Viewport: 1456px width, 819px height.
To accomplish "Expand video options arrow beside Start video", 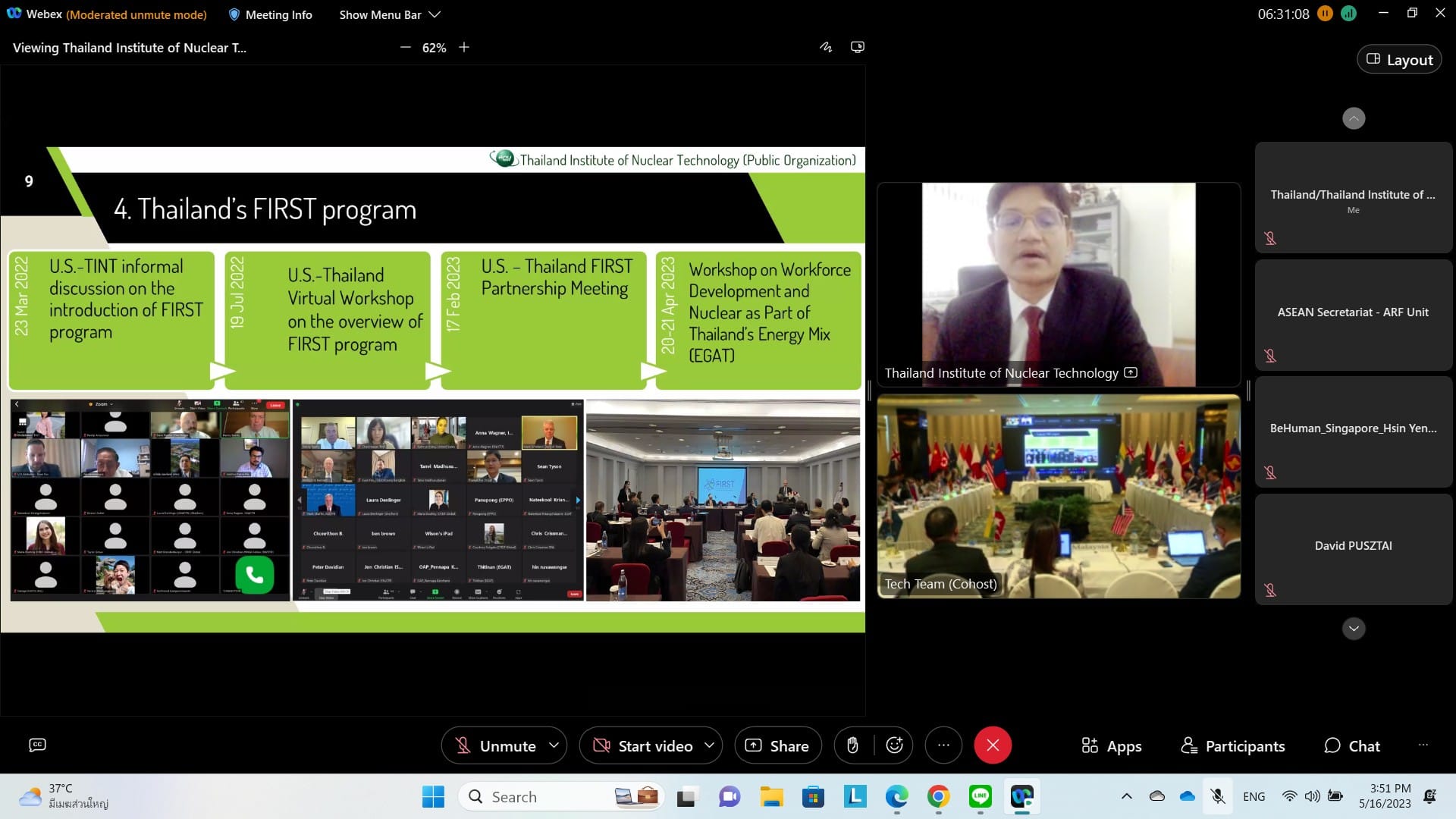I will pyautogui.click(x=710, y=745).
